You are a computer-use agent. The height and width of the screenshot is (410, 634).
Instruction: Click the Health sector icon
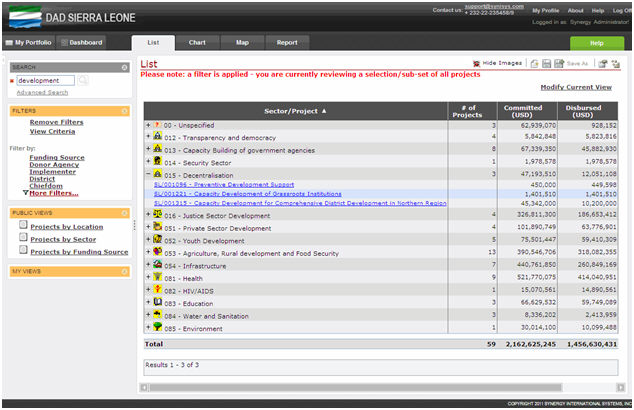click(x=158, y=277)
